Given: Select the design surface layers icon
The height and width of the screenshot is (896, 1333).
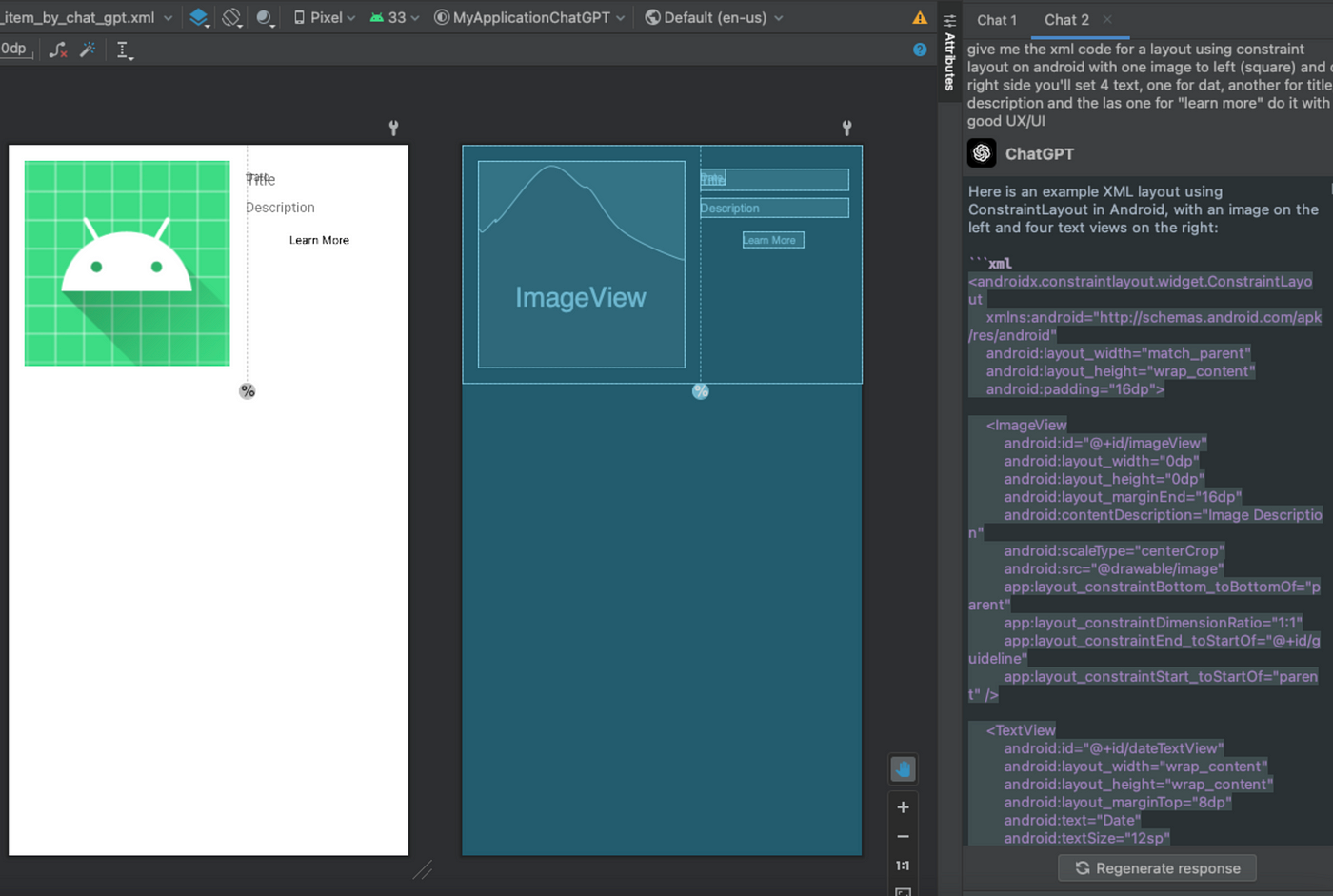Looking at the screenshot, I should pos(198,17).
